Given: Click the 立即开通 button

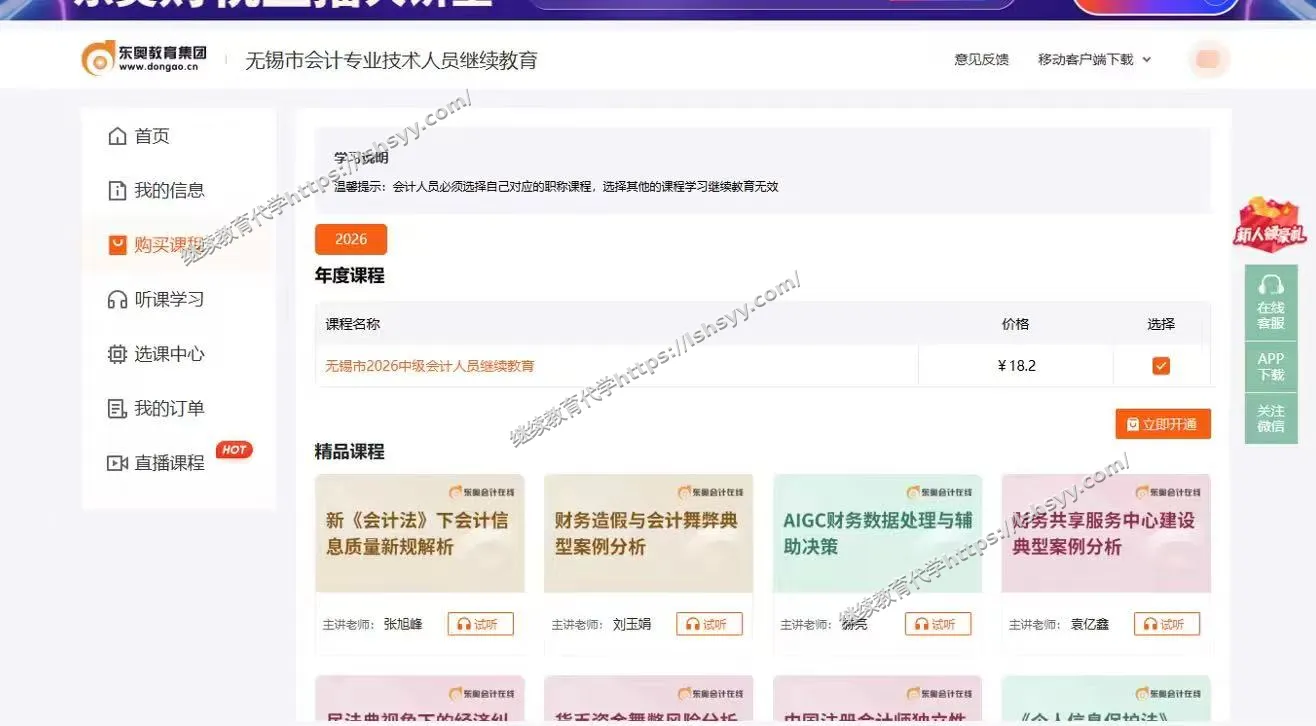Looking at the screenshot, I should 1163,424.
